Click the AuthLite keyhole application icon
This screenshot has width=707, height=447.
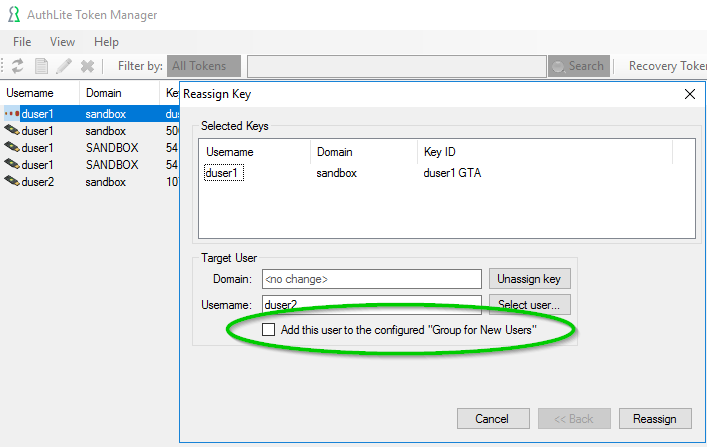coord(14,14)
